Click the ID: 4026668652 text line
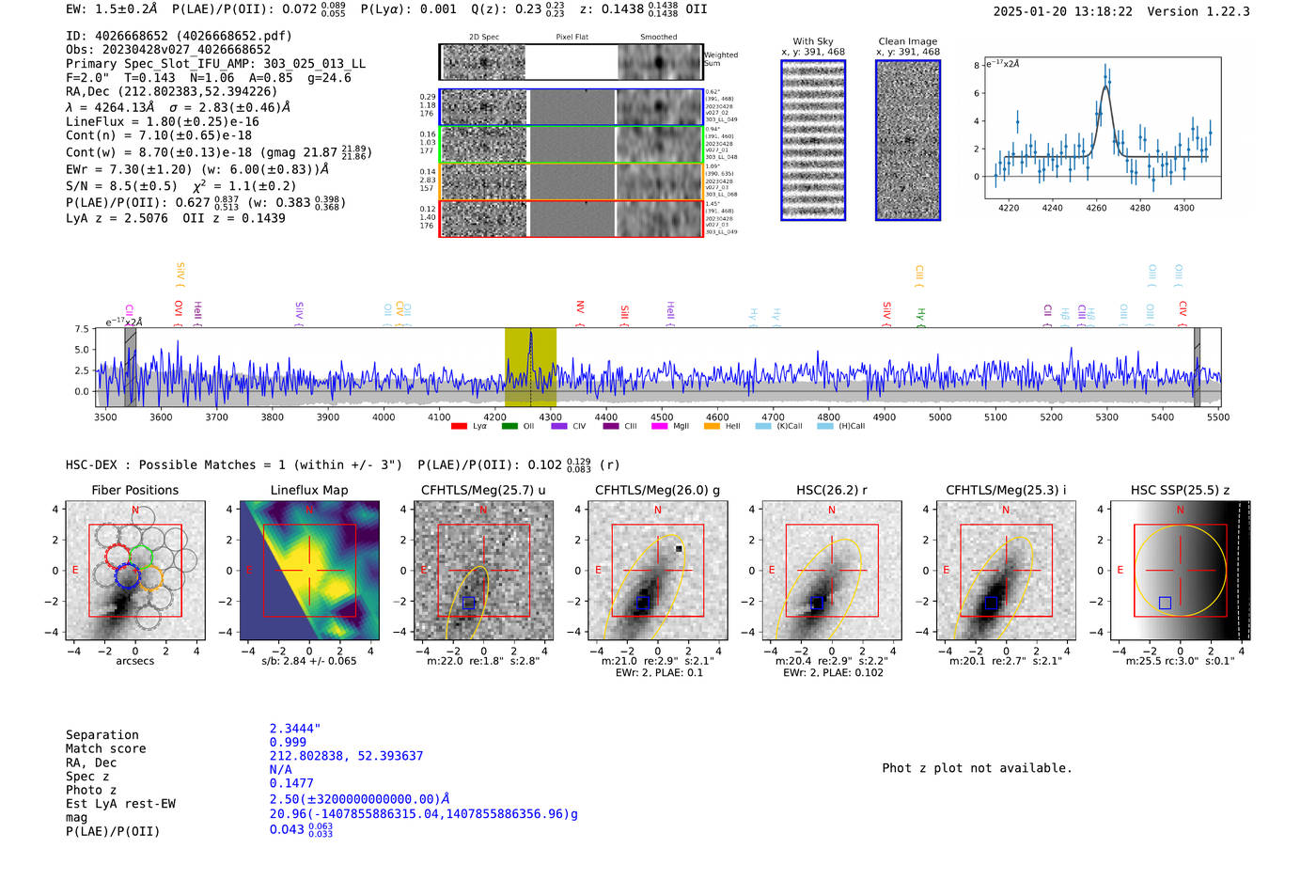 coord(179,36)
